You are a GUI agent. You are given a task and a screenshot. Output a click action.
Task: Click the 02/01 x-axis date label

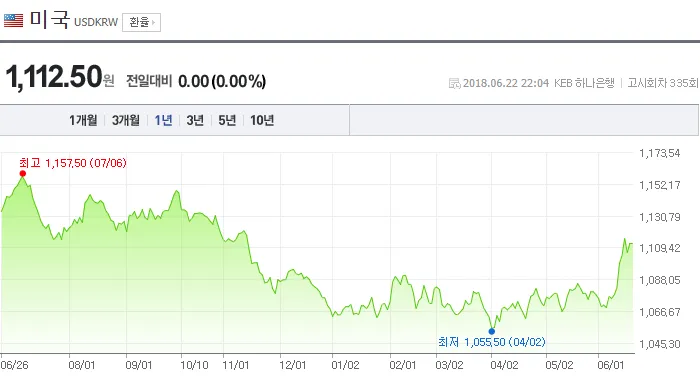403,365
